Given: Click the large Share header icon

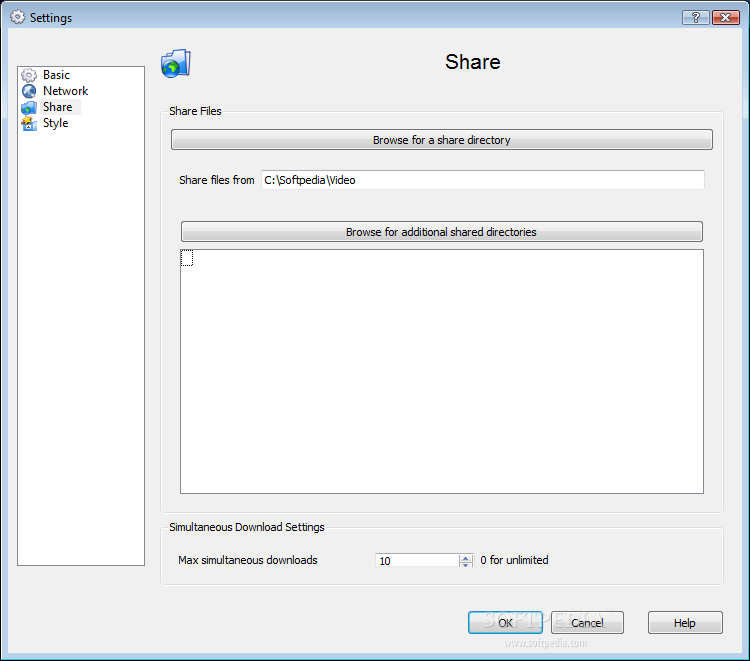Looking at the screenshot, I should tap(176, 63).
